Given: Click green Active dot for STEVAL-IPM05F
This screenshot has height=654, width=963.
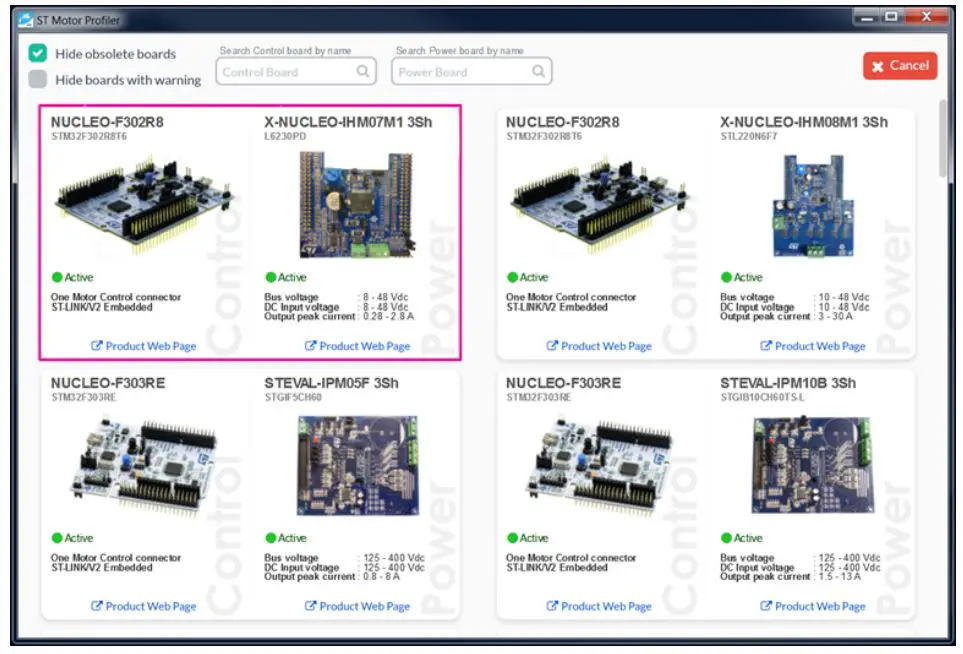Looking at the screenshot, I should click(270, 538).
